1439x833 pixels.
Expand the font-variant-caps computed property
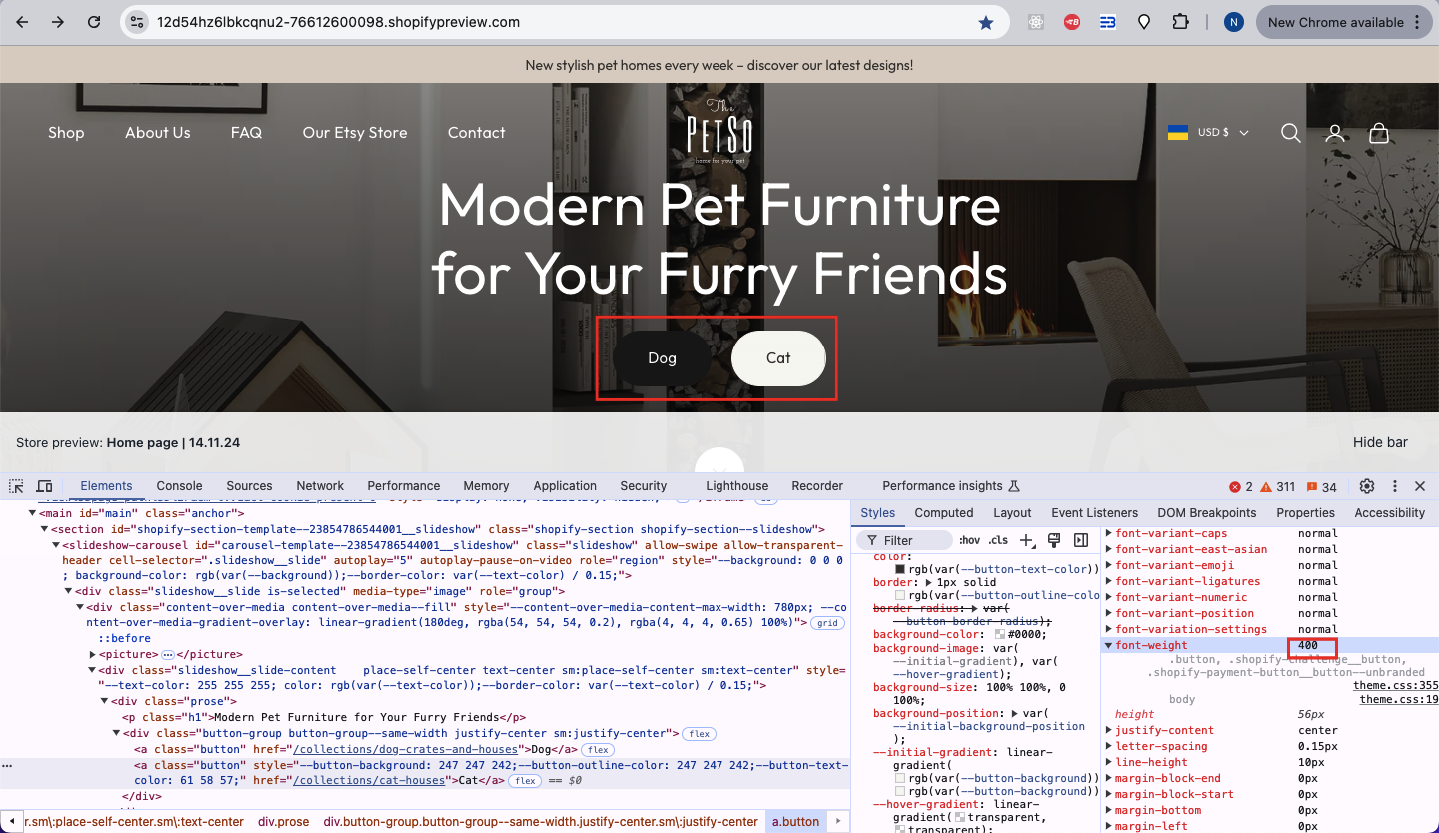[1108, 534]
